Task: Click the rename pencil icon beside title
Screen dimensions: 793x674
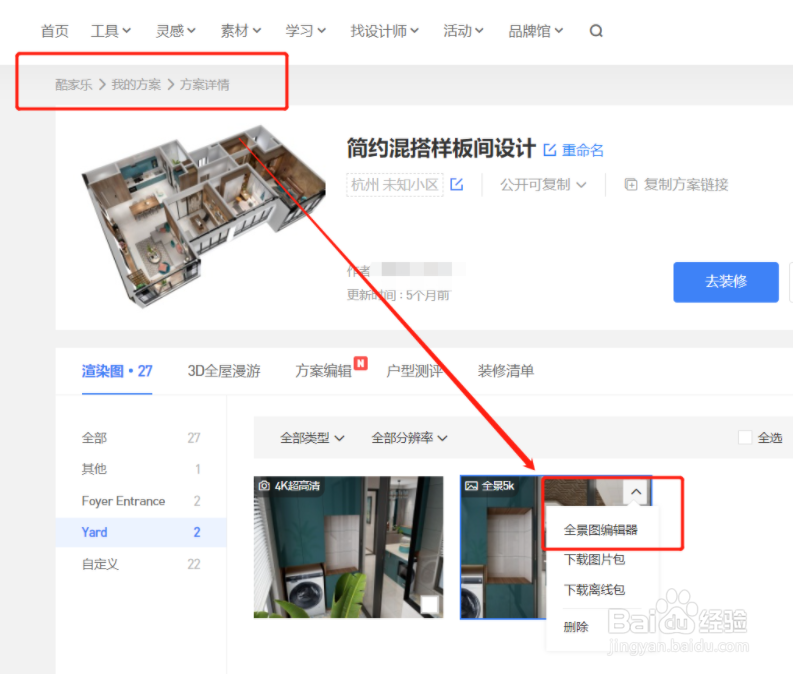Action: click(550, 150)
